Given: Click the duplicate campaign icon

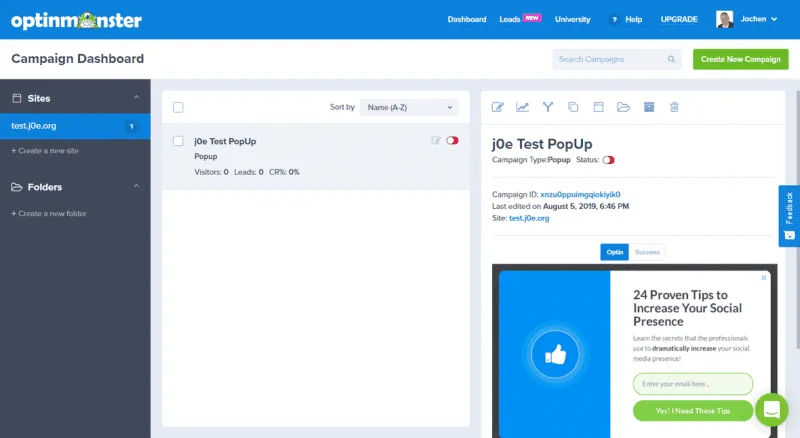Looking at the screenshot, I should point(573,107).
